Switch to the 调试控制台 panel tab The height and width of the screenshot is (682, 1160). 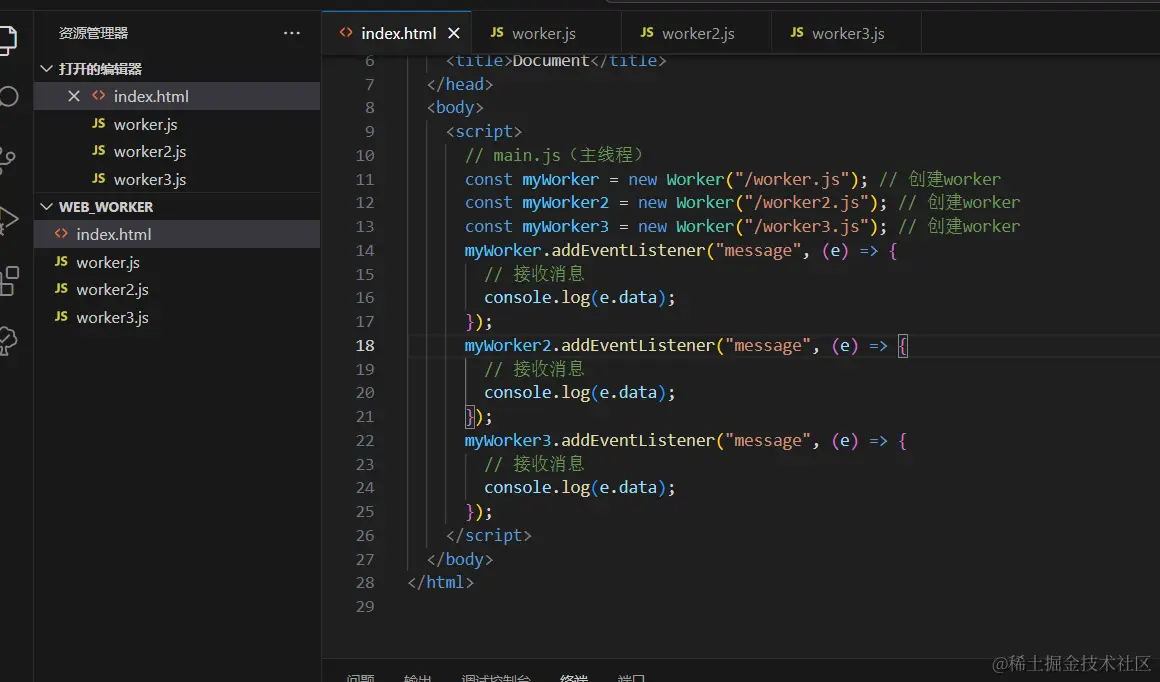[x=496, y=678]
